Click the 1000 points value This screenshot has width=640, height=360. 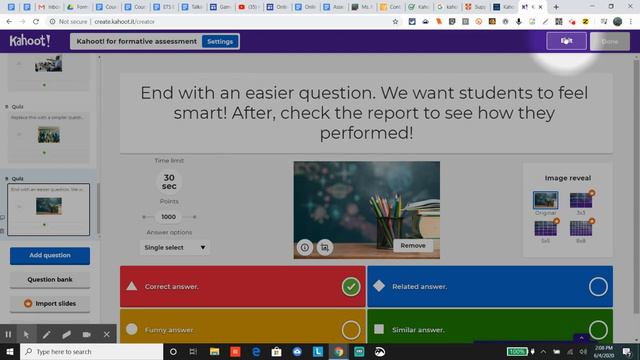169,217
